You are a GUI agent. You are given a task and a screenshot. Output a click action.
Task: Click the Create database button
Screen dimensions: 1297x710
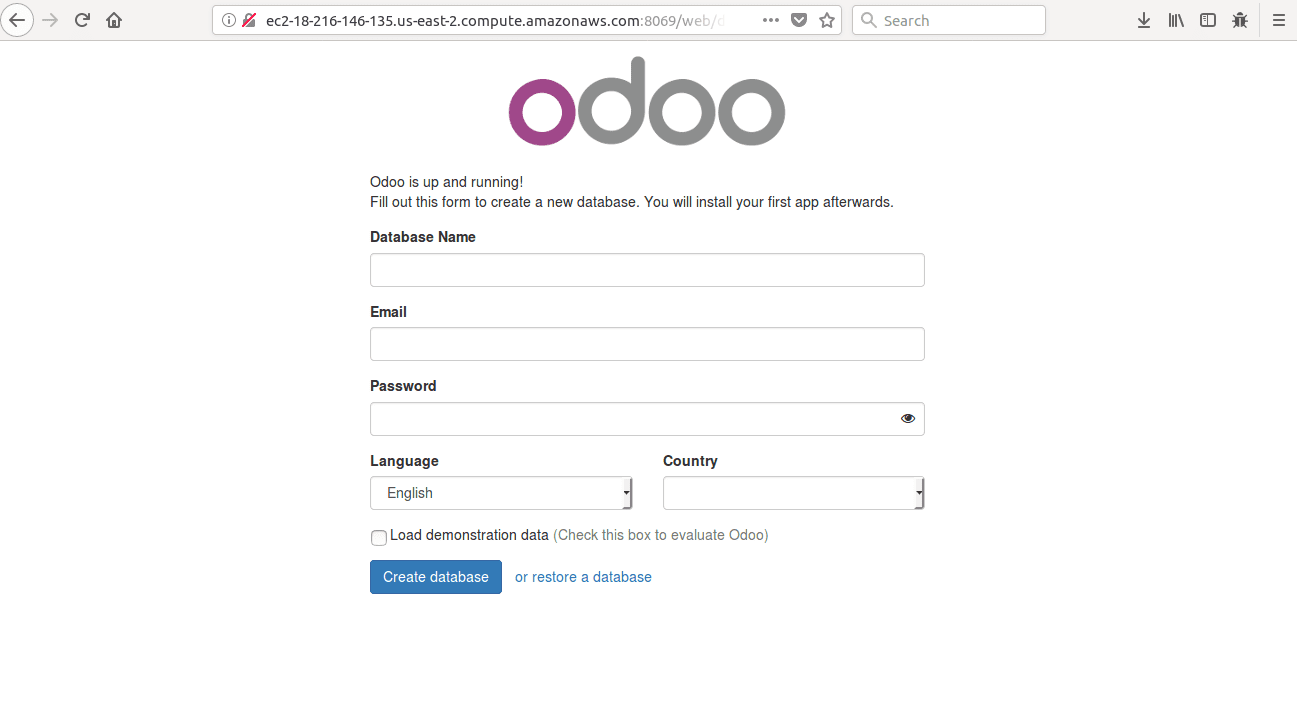coord(436,577)
